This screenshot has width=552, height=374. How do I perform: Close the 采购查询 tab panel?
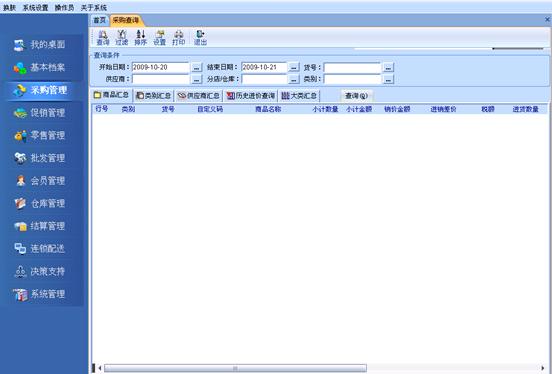click(547, 20)
